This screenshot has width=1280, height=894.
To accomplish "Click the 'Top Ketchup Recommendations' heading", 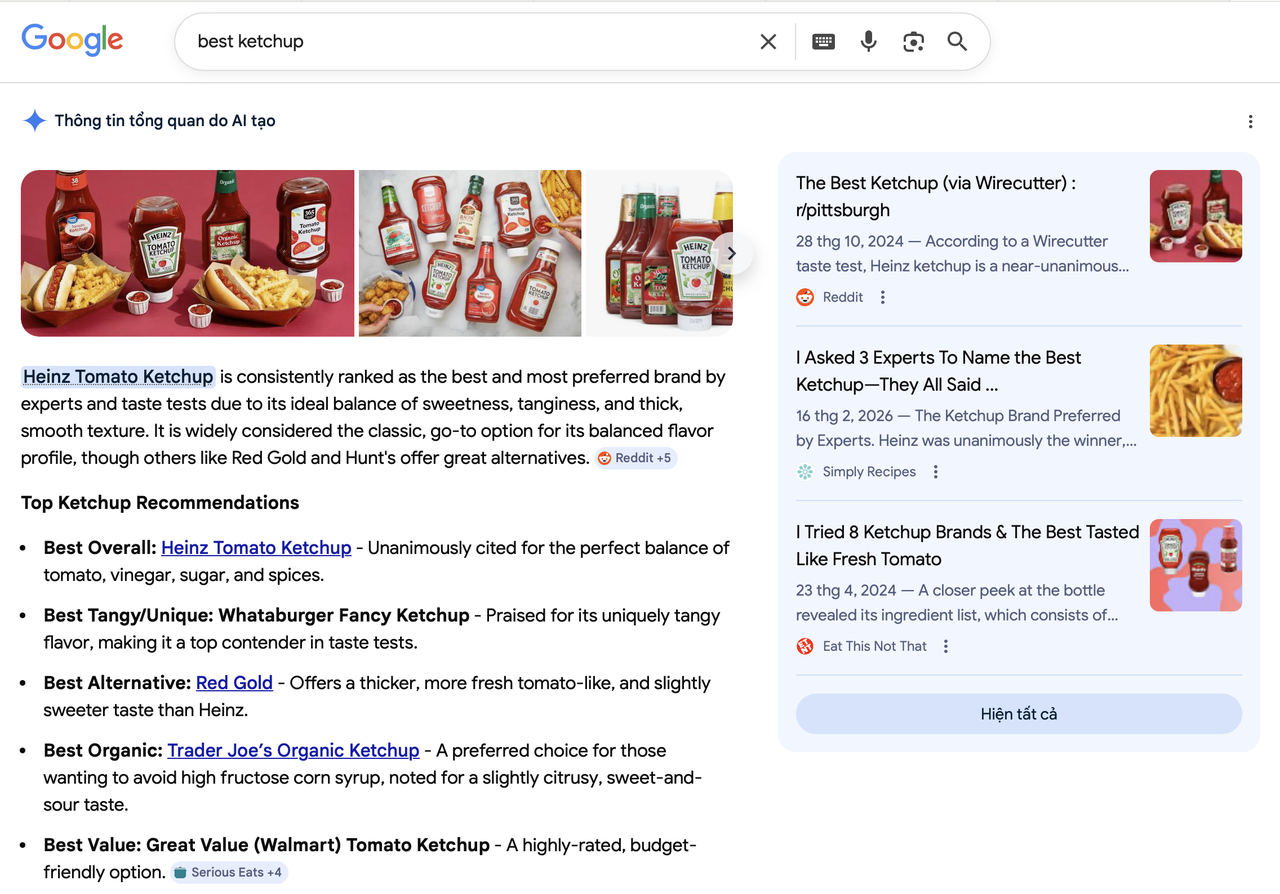I will pos(160,503).
